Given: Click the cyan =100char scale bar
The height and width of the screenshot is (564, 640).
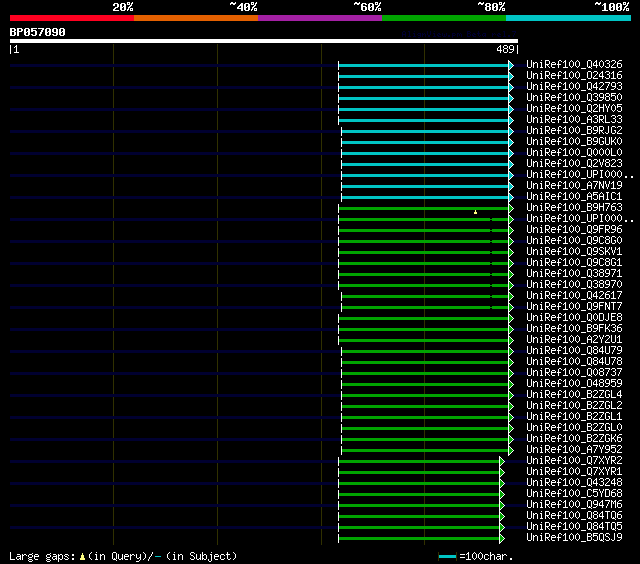Looking at the screenshot, I should point(447,556).
